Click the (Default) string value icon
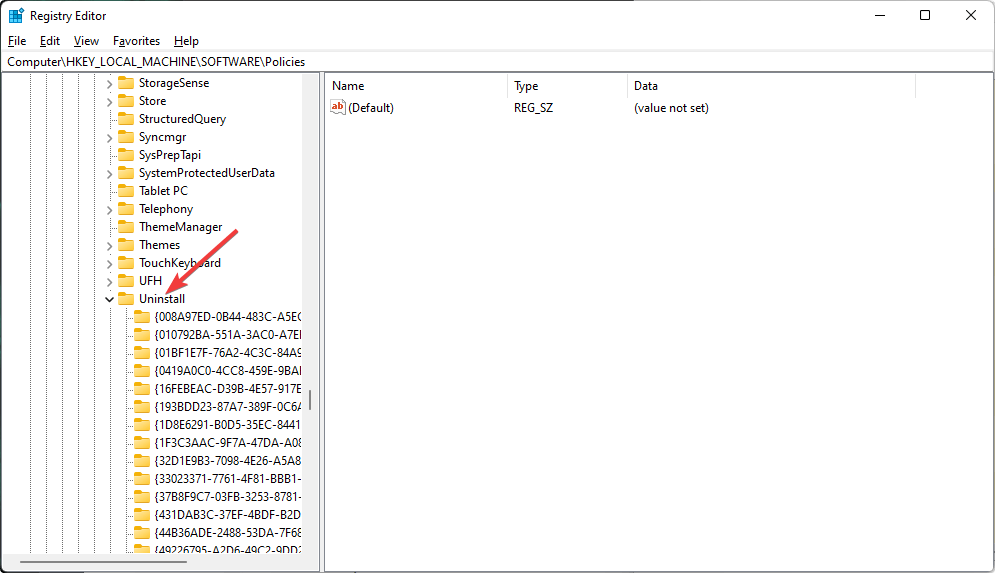The image size is (995, 573). click(338, 107)
